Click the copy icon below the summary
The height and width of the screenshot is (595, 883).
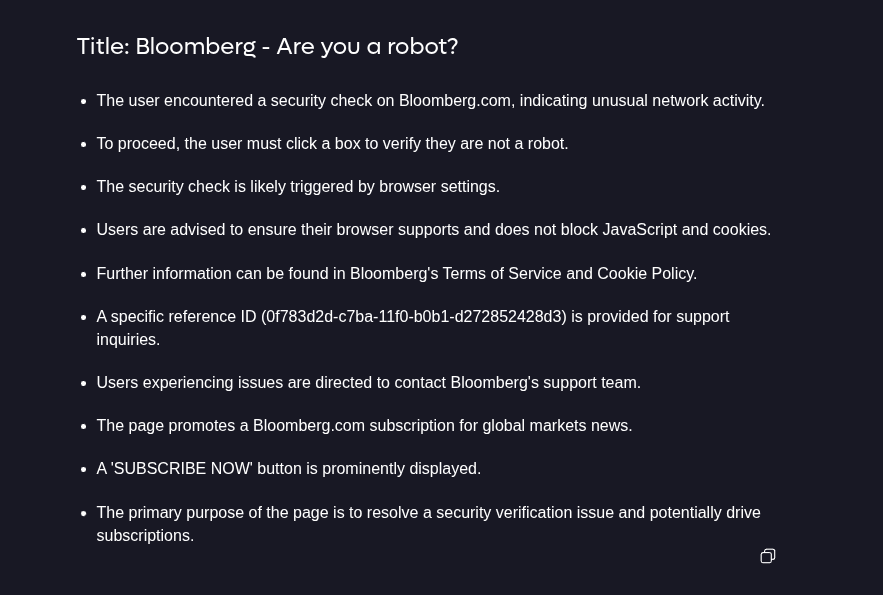point(768,556)
